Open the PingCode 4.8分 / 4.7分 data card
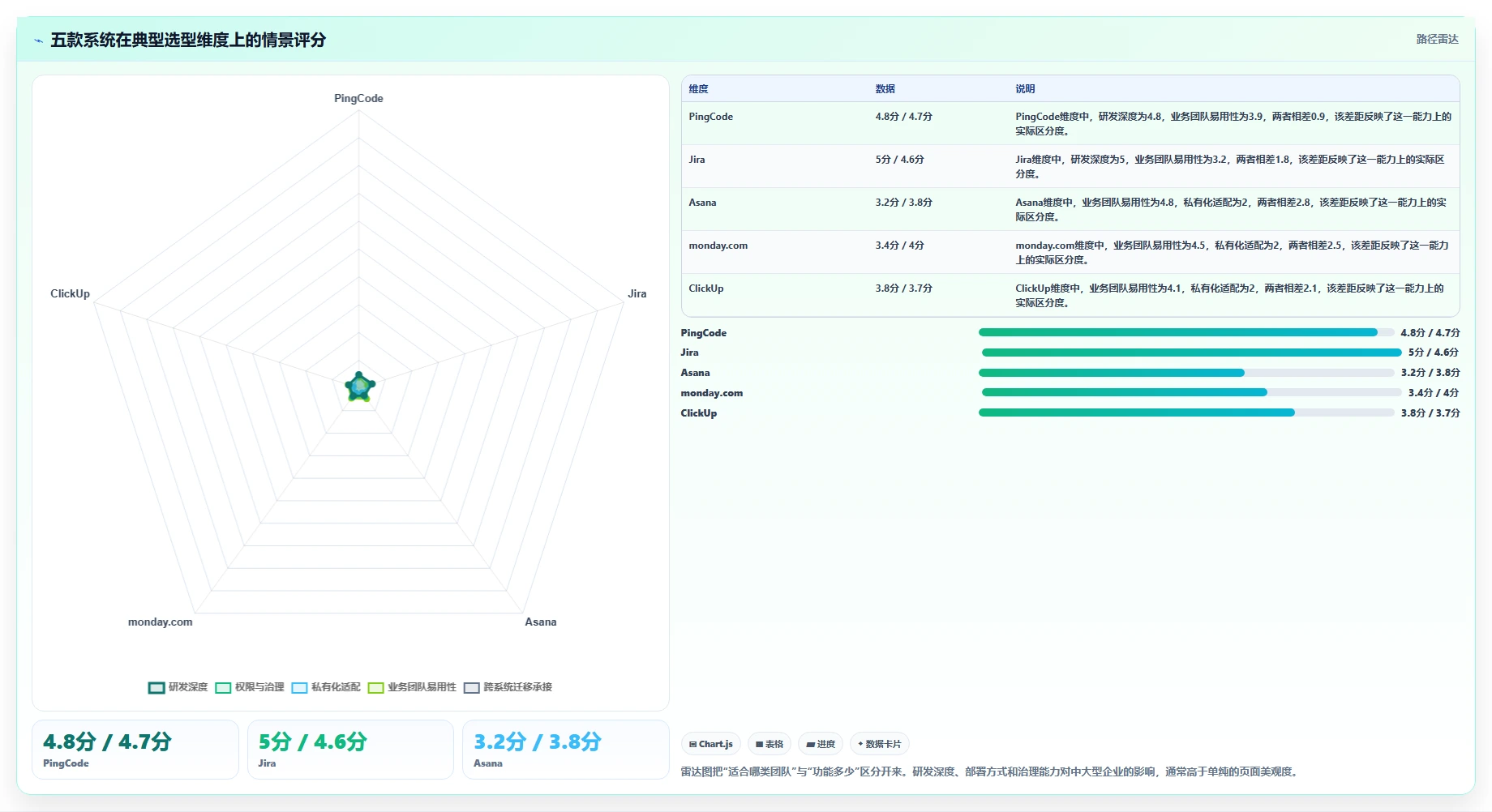Viewport: 1492px width, 812px height. pyautogui.click(x=135, y=750)
